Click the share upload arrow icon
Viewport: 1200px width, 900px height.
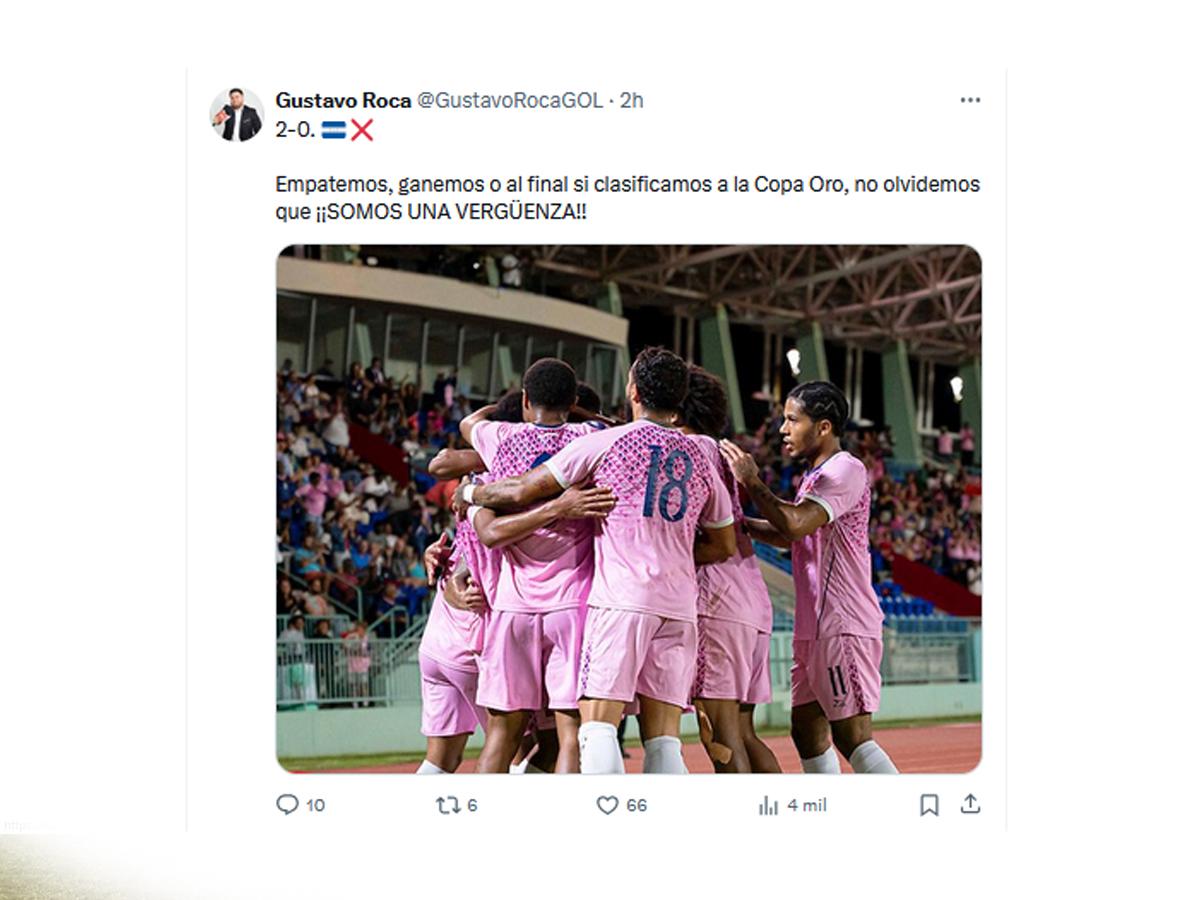point(970,804)
